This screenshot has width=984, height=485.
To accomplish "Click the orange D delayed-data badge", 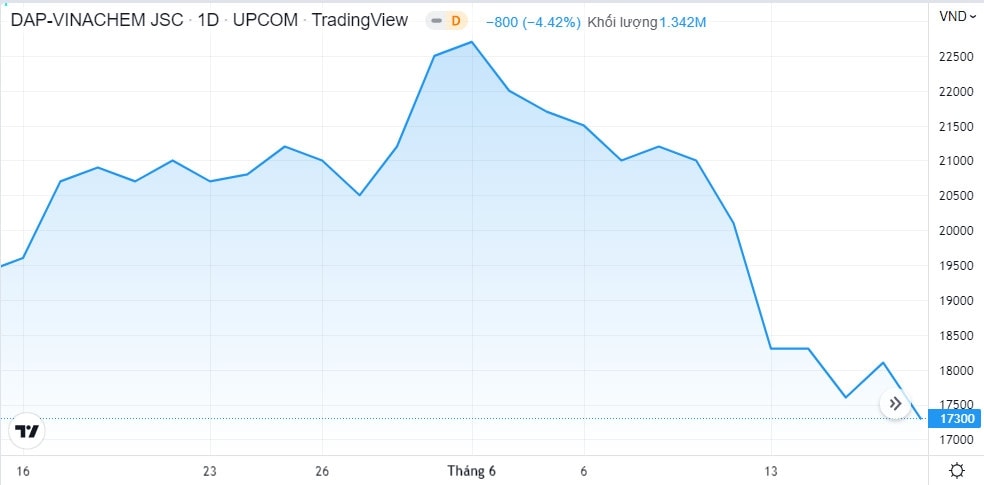I will coord(456,20).
